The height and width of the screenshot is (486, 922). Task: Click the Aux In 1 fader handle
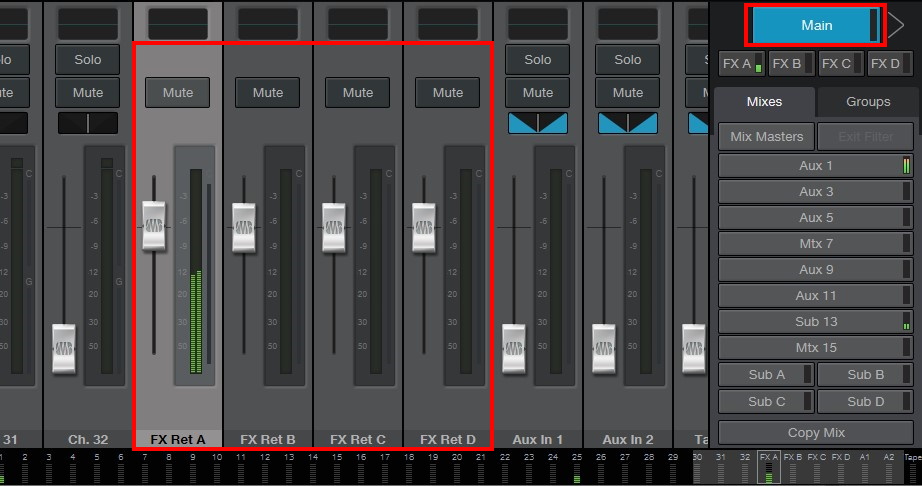pos(514,348)
